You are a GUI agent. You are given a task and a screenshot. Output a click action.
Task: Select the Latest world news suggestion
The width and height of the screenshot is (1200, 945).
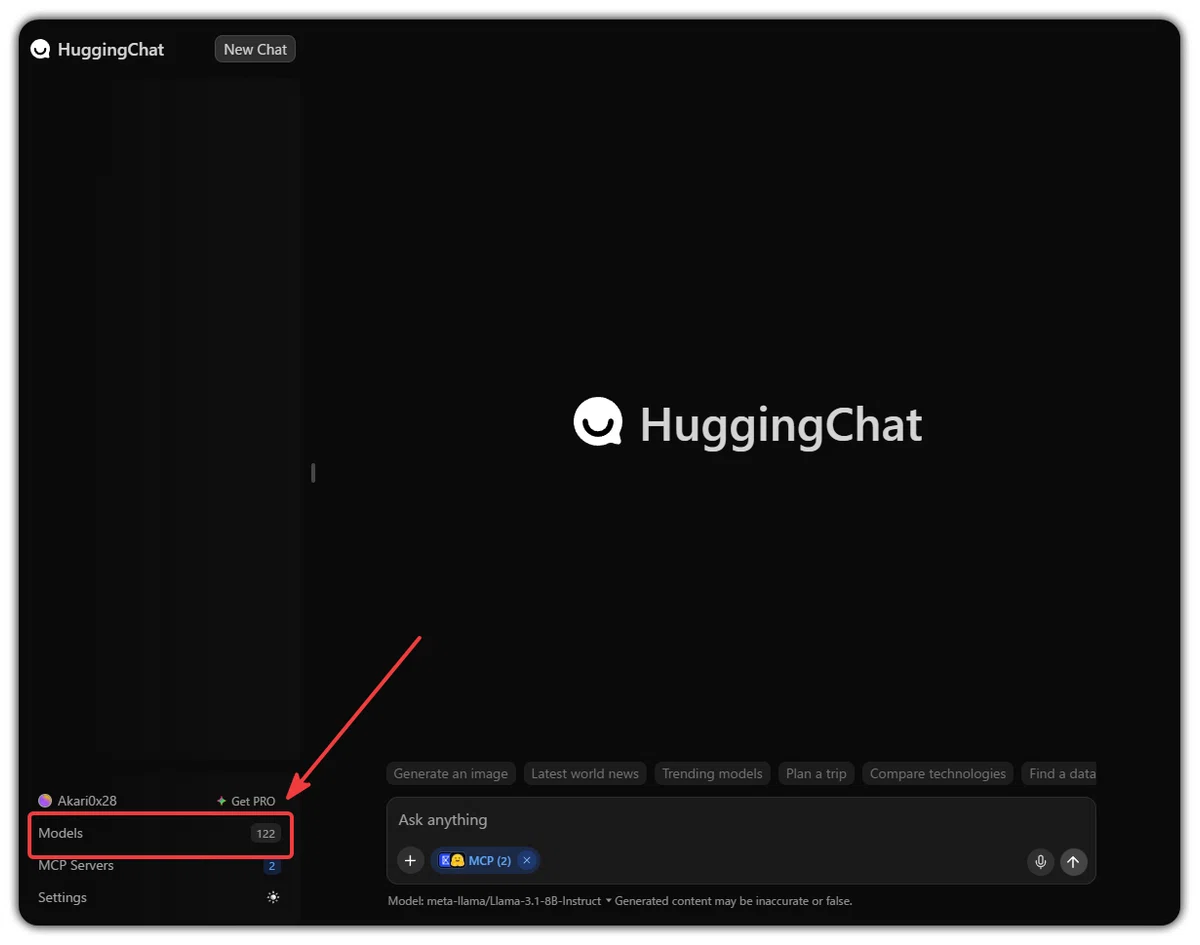point(585,773)
